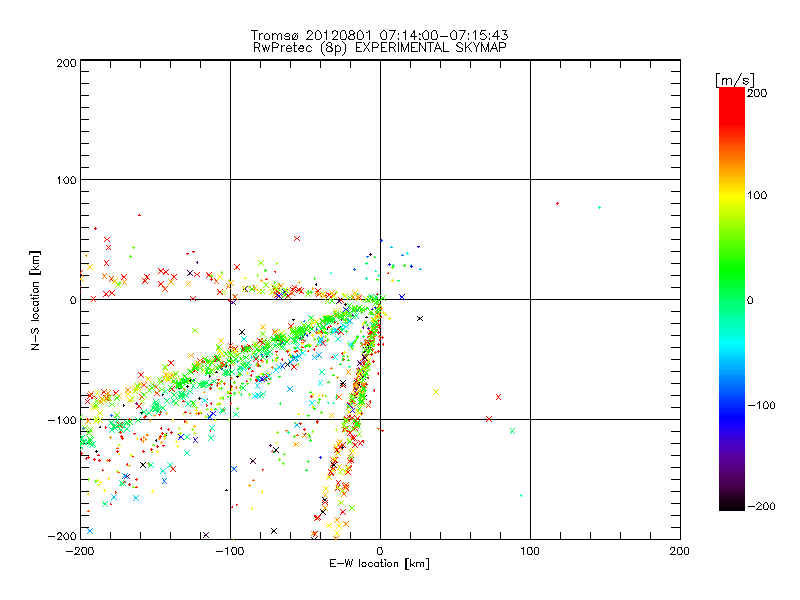Click the isolated red dot near 120 km east
Image resolution: width=800 pixels, height=600 pixels.
[557, 204]
